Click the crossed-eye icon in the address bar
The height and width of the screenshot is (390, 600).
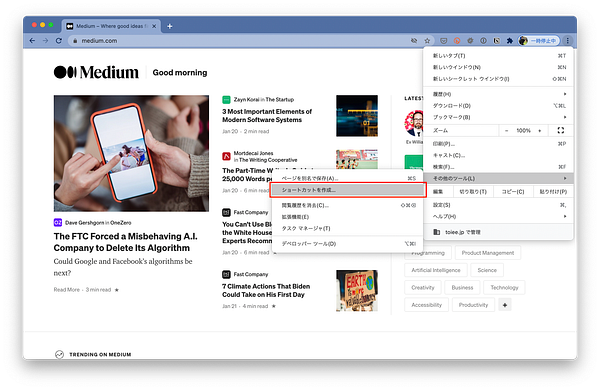click(x=414, y=41)
